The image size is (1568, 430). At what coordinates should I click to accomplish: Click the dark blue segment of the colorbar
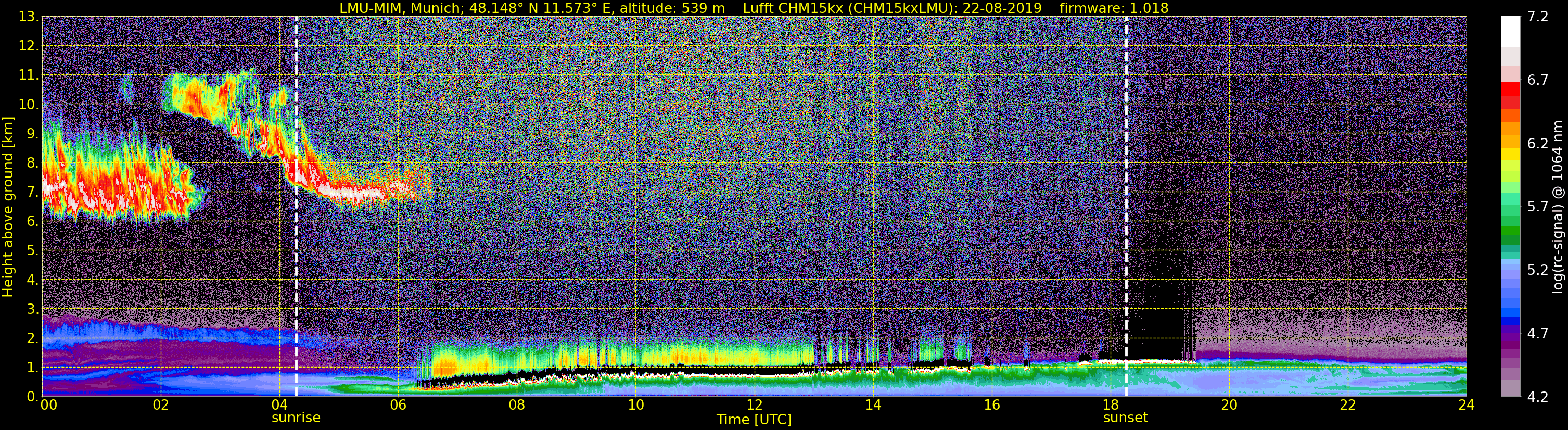[x=1511, y=321]
